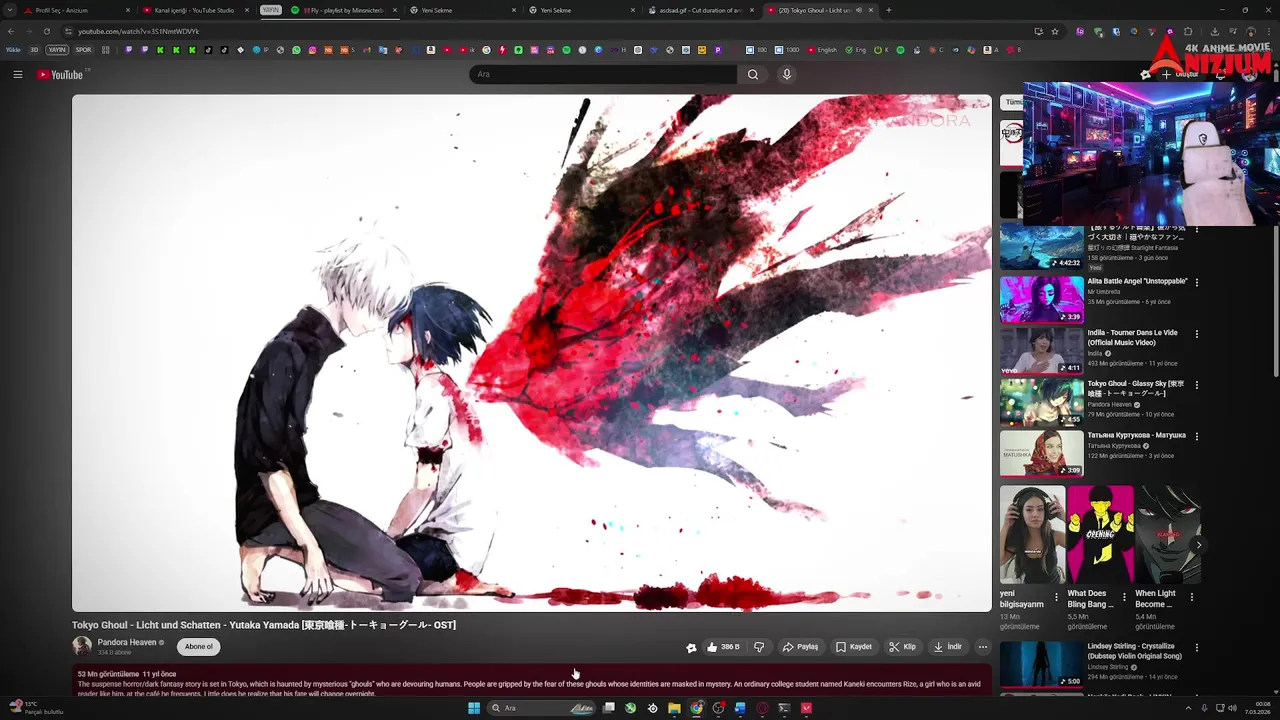
Task: Click the video title text
Action: [x=264, y=625]
